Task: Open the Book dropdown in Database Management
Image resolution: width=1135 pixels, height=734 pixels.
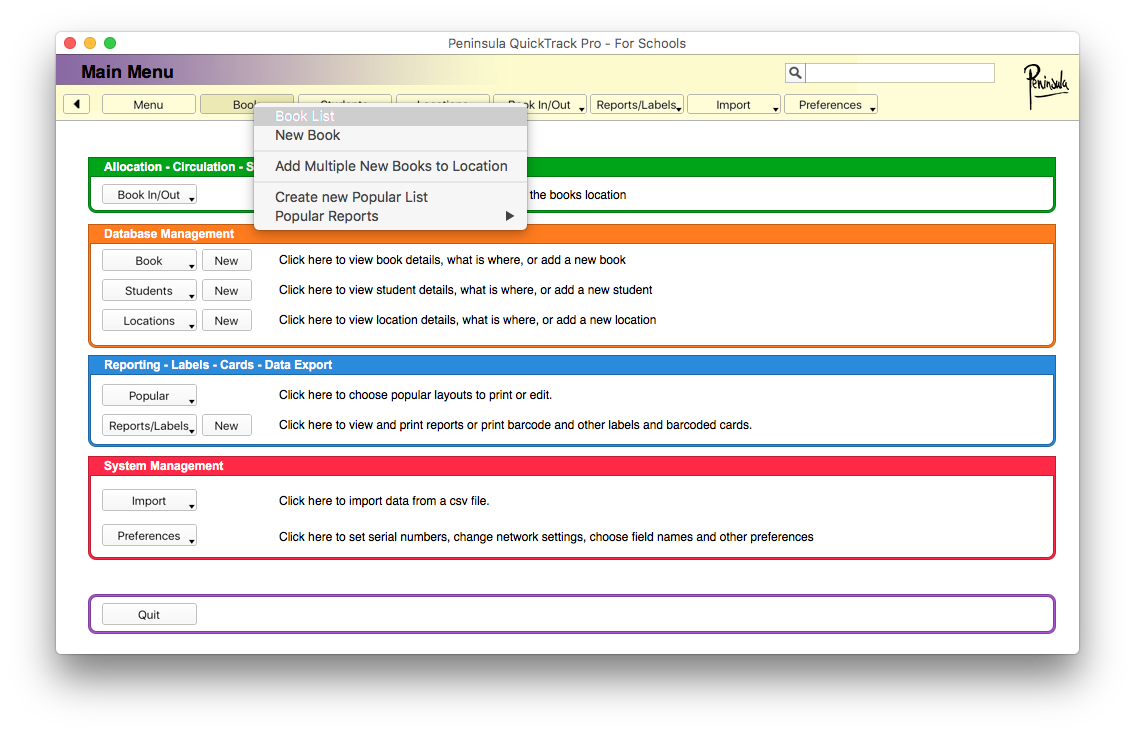Action: tap(149, 261)
